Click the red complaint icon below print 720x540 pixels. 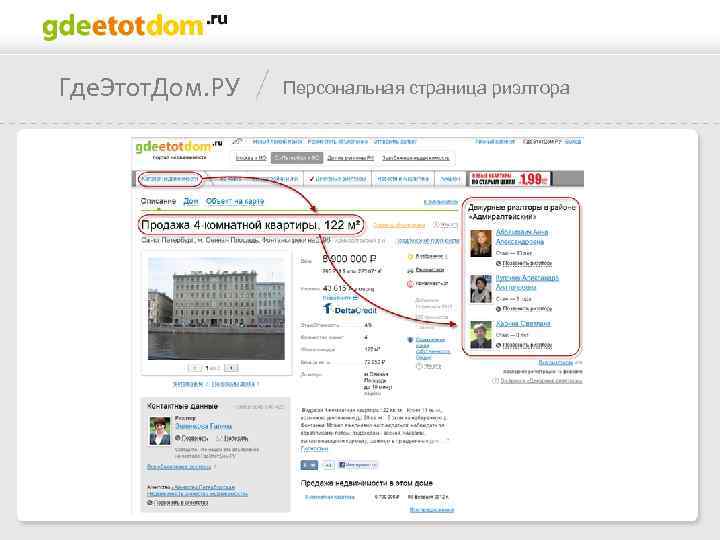(x=411, y=284)
